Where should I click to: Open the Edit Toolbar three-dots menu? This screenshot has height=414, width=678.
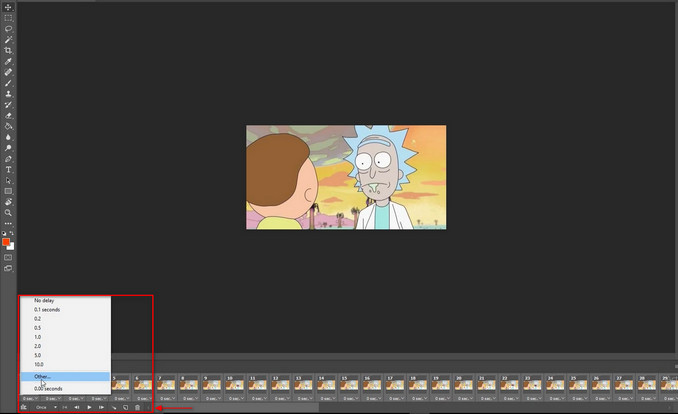pyautogui.click(x=8, y=224)
